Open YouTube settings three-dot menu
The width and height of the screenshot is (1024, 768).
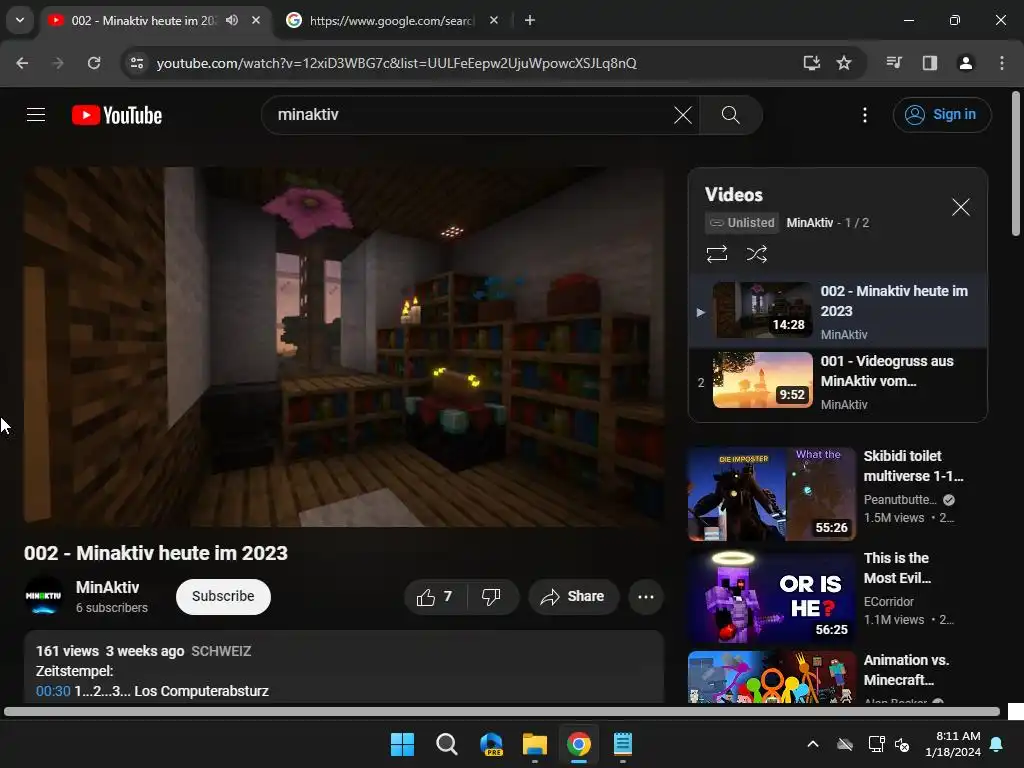[865, 115]
